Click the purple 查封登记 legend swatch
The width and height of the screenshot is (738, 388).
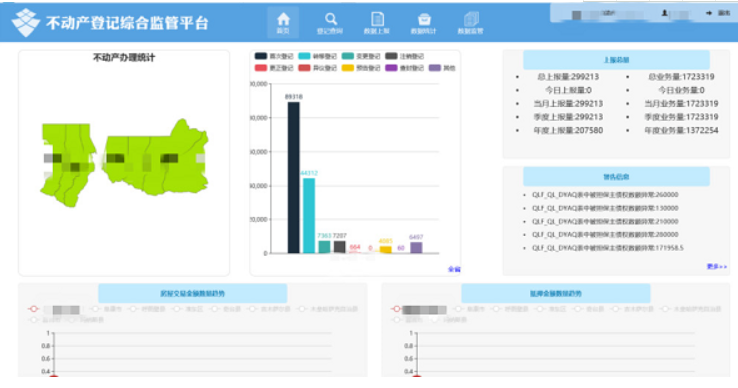(392, 68)
